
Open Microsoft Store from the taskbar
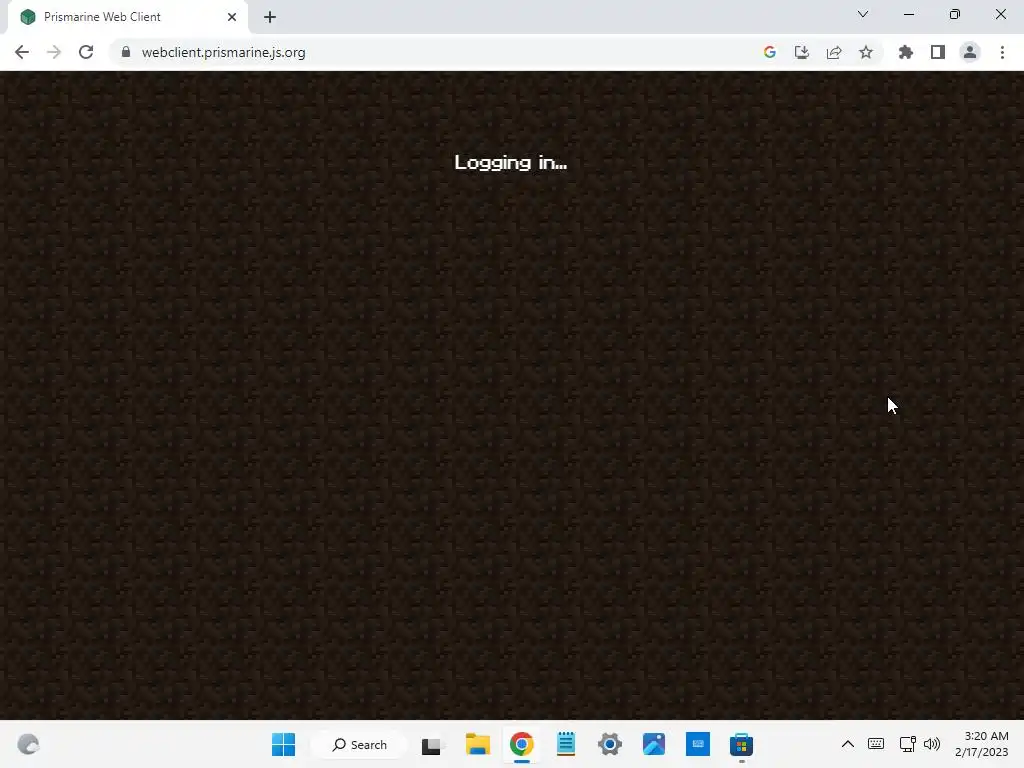click(741, 744)
